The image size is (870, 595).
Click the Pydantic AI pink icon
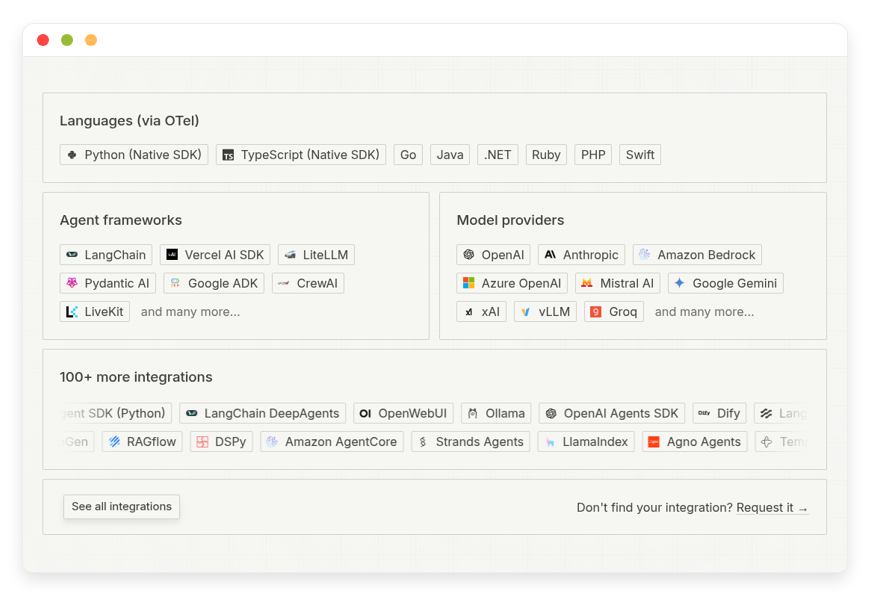click(72, 283)
